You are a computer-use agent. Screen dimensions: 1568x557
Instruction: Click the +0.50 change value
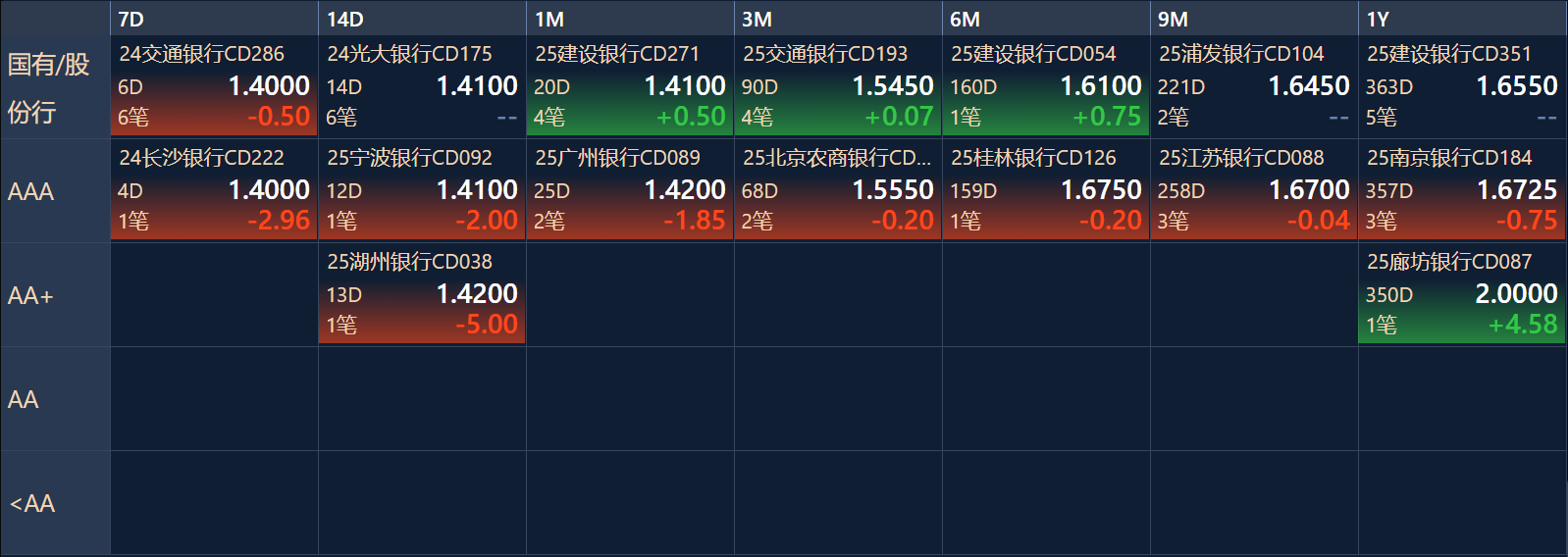tap(691, 117)
